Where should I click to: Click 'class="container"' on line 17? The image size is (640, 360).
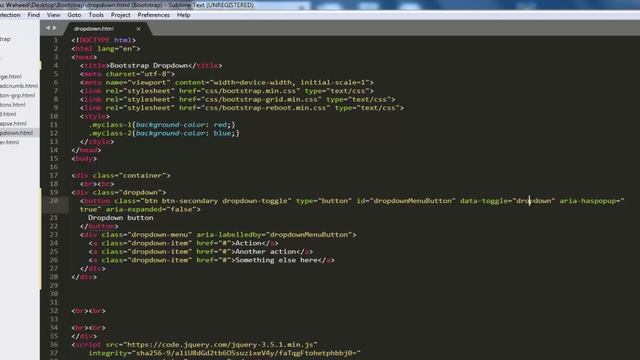(130, 176)
